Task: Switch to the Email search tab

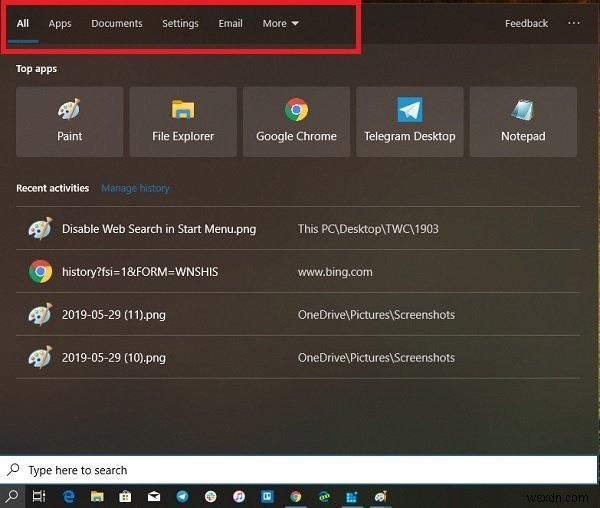Action: pyautogui.click(x=230, y=24)
